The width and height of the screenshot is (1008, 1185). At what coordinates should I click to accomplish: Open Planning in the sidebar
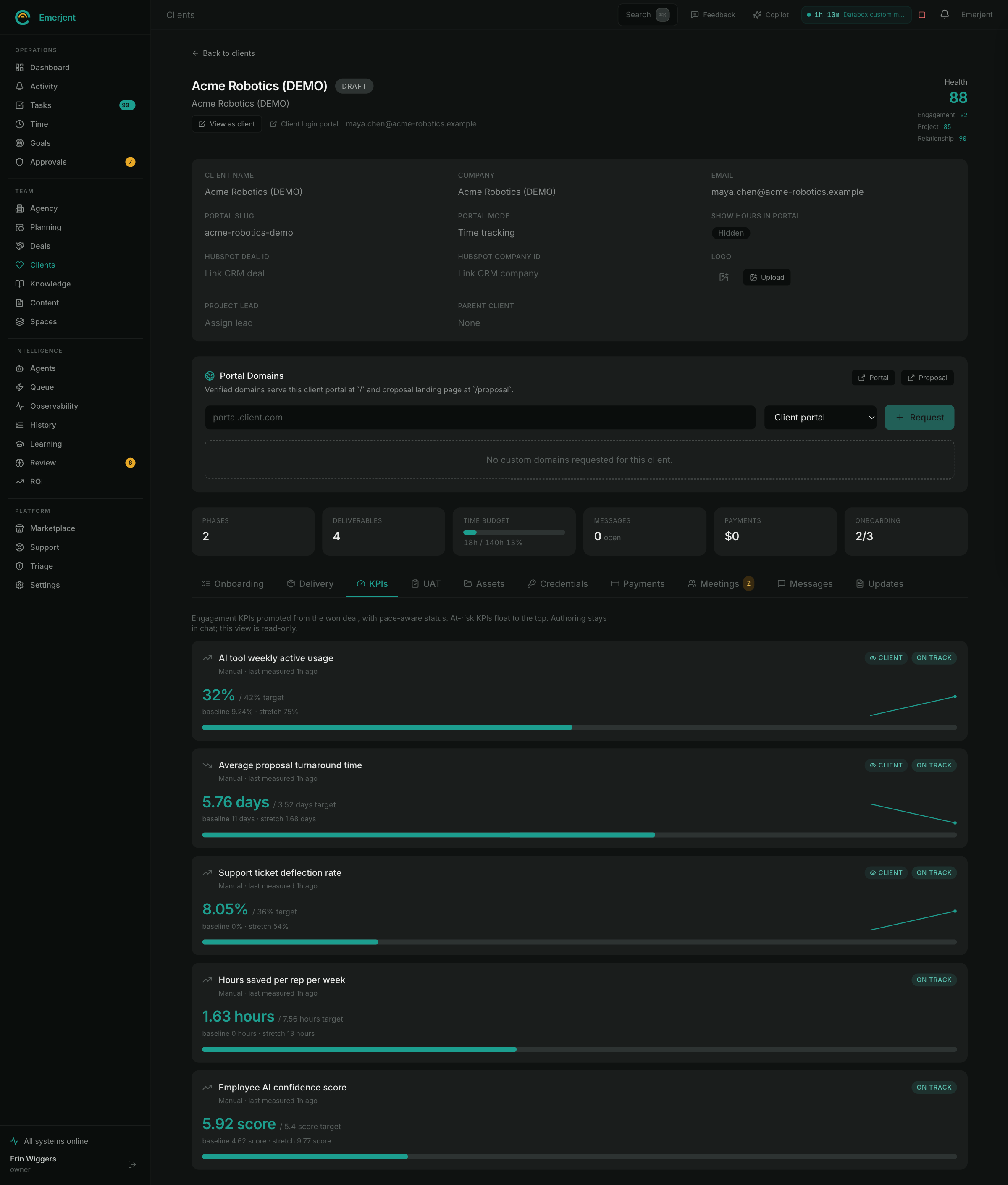[x=75, y=227]
